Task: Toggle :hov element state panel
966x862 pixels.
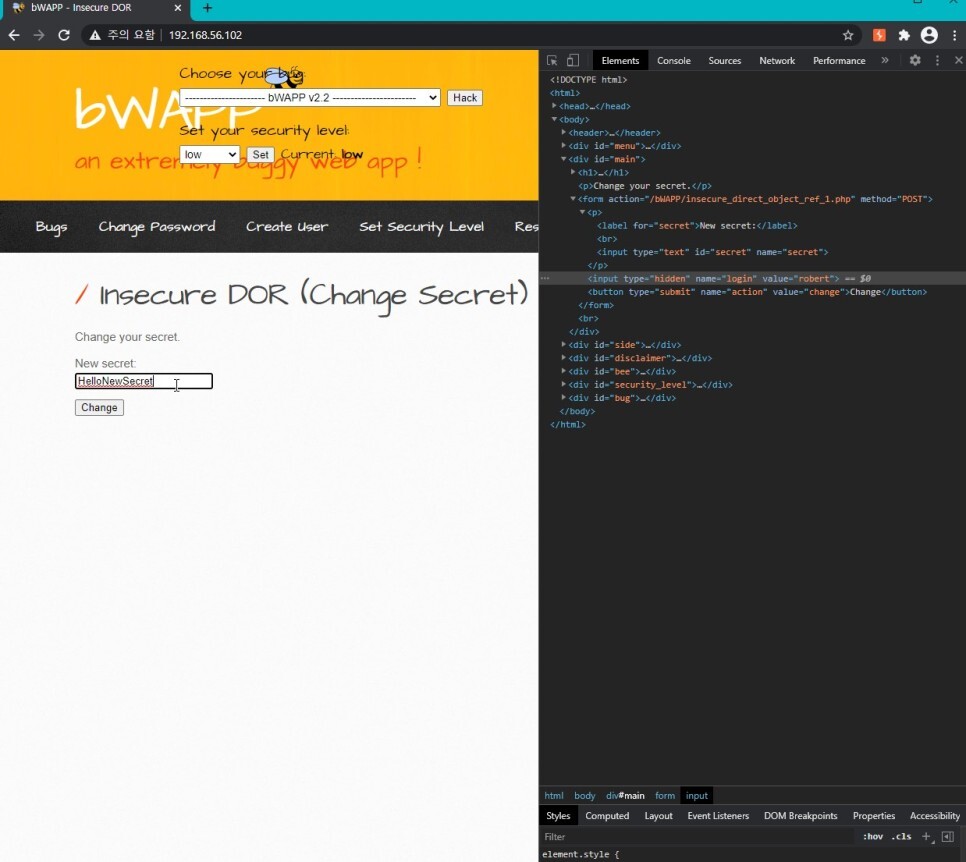Action: pyautogui.click(x=872, y=836)
